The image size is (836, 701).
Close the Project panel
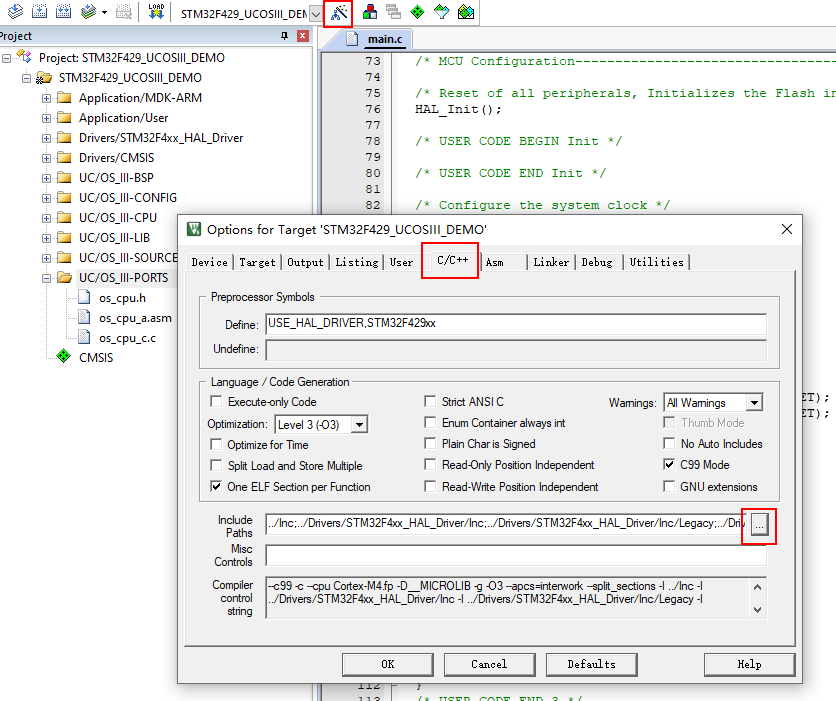[x=303, y=36]
